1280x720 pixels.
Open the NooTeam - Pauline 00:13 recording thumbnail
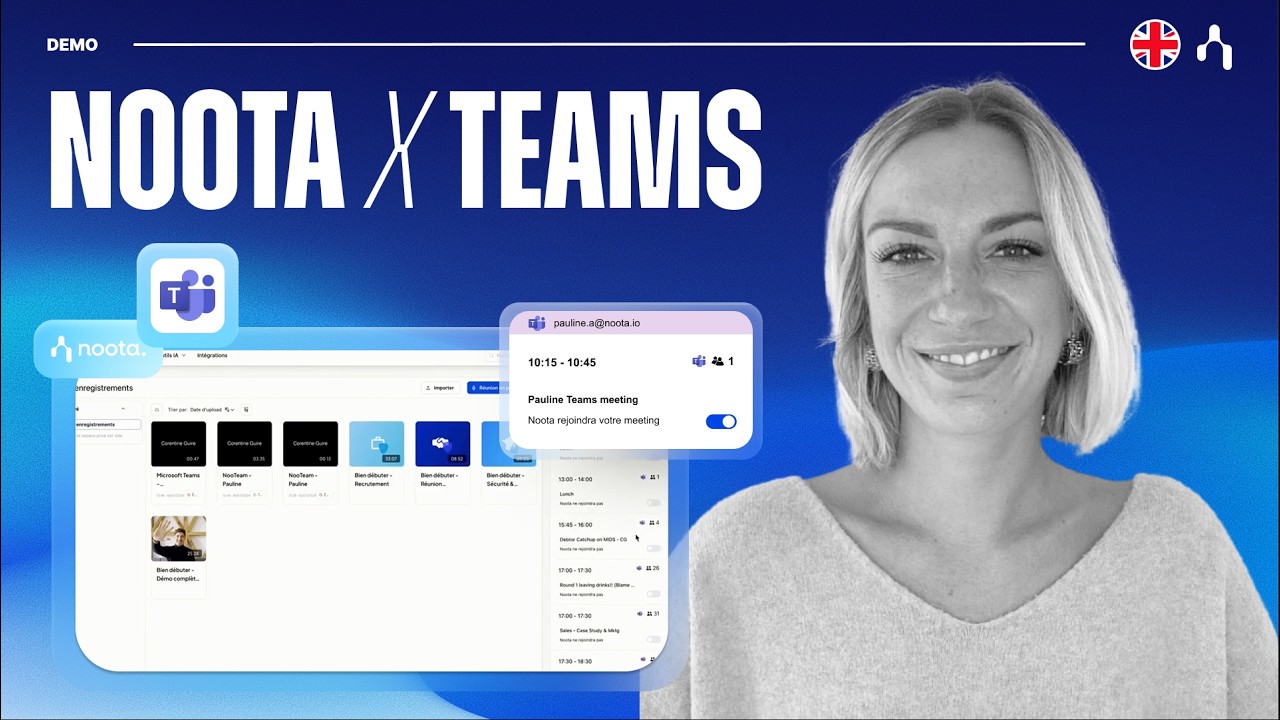pos(310,444)
